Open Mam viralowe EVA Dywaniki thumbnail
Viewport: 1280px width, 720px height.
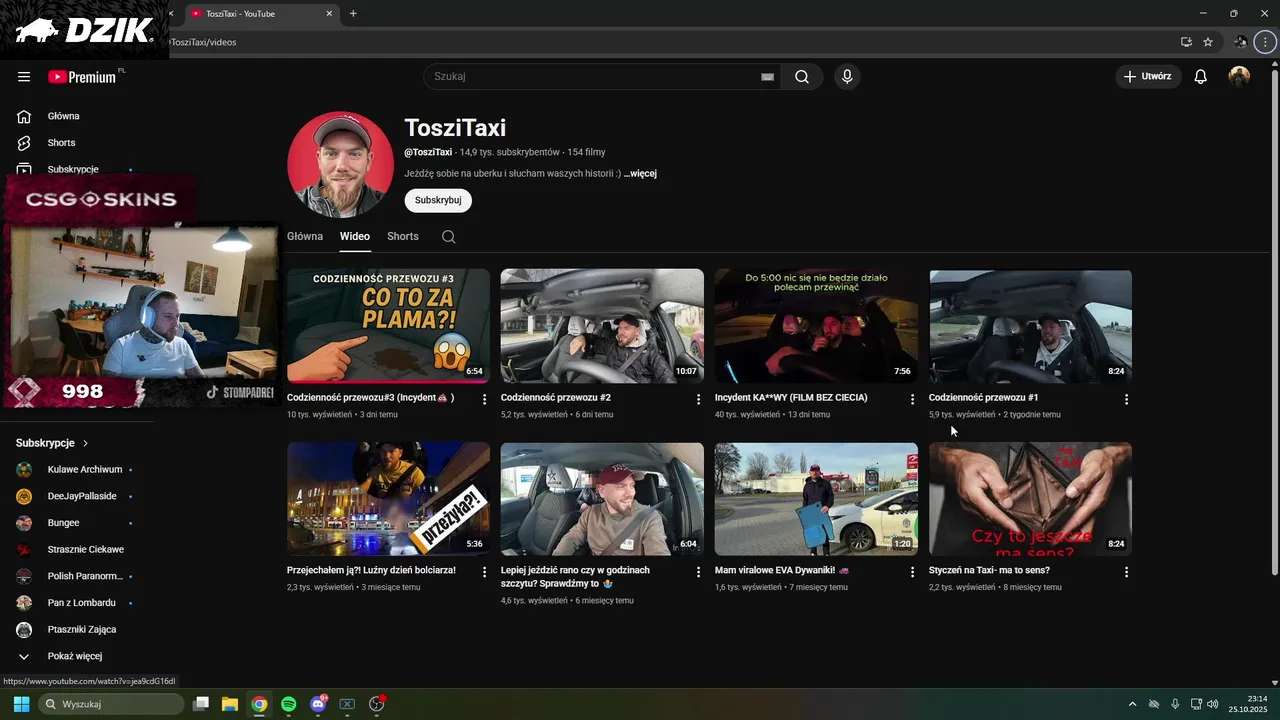816,499
